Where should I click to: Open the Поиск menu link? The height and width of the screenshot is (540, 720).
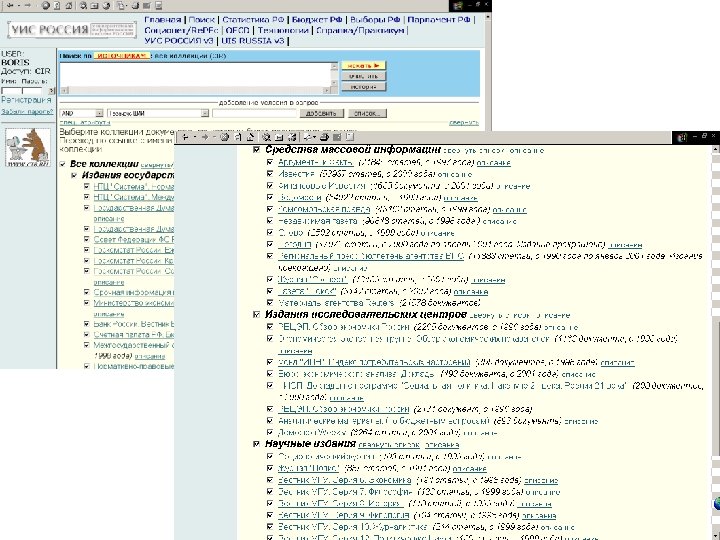tap(202, 20)
